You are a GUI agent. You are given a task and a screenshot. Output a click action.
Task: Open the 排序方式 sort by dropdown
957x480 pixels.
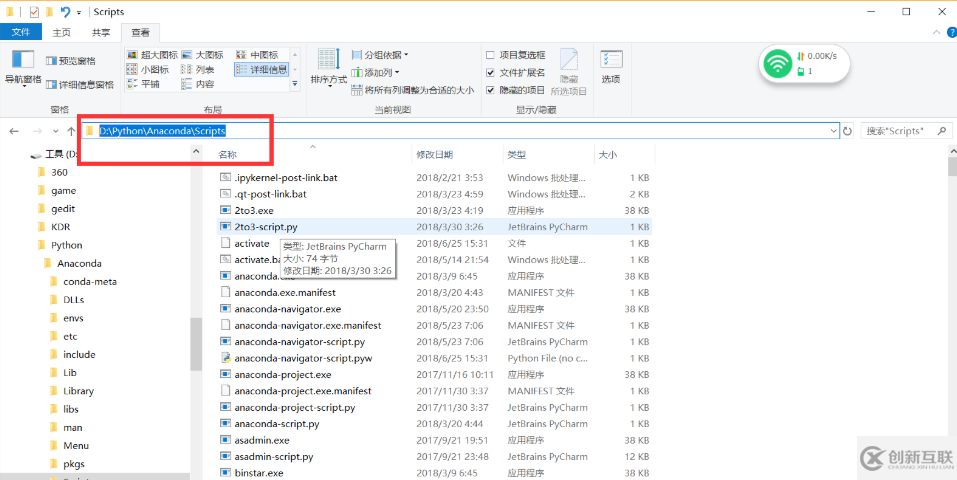pyautogui.click(x=328, y=68)
